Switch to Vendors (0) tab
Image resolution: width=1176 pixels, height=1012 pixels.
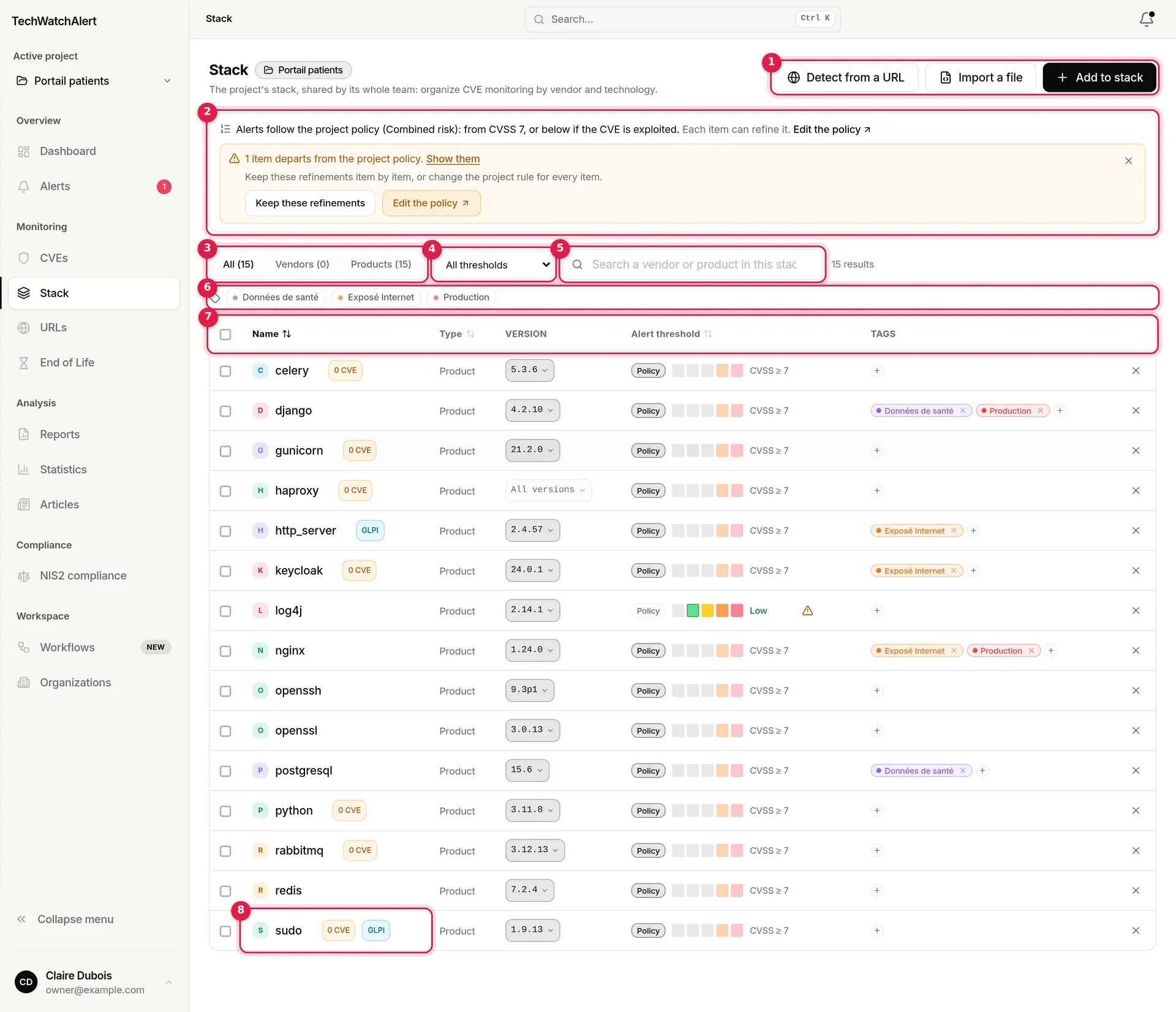302,264
